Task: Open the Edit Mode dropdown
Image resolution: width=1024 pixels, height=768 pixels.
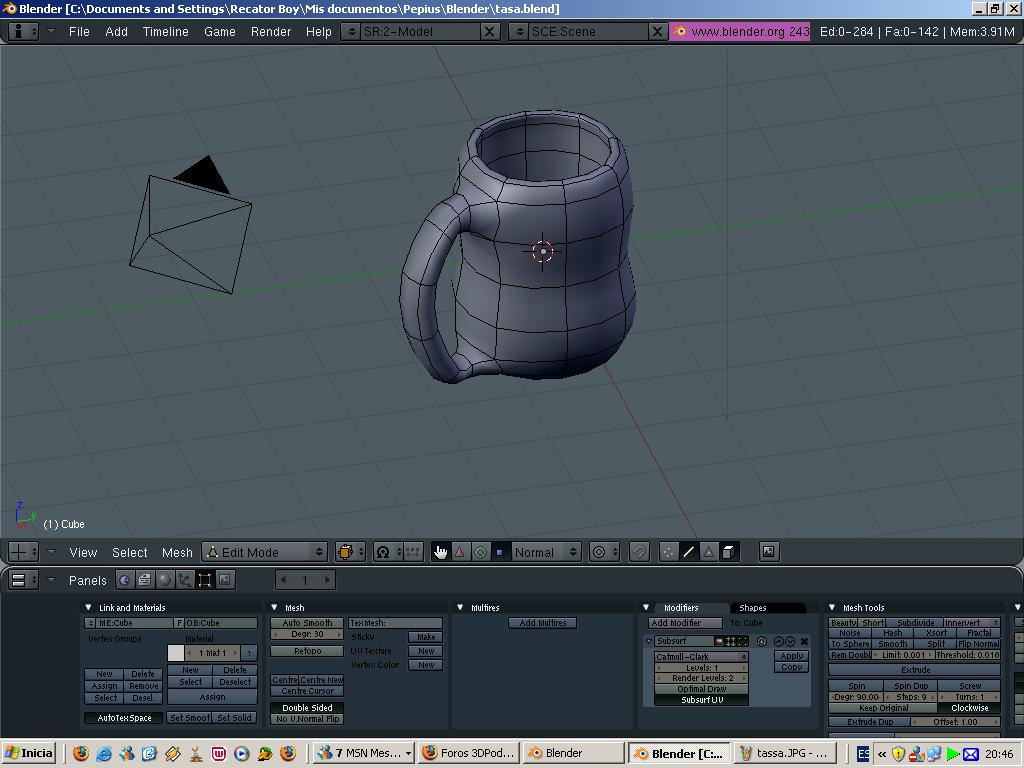Action: (264, 552)
